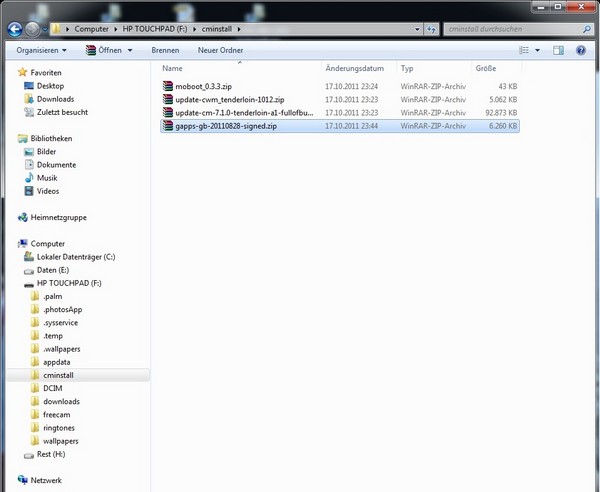Open the Musik library
The width and height of the screenshot is (600, 492).
pos(47,178)
